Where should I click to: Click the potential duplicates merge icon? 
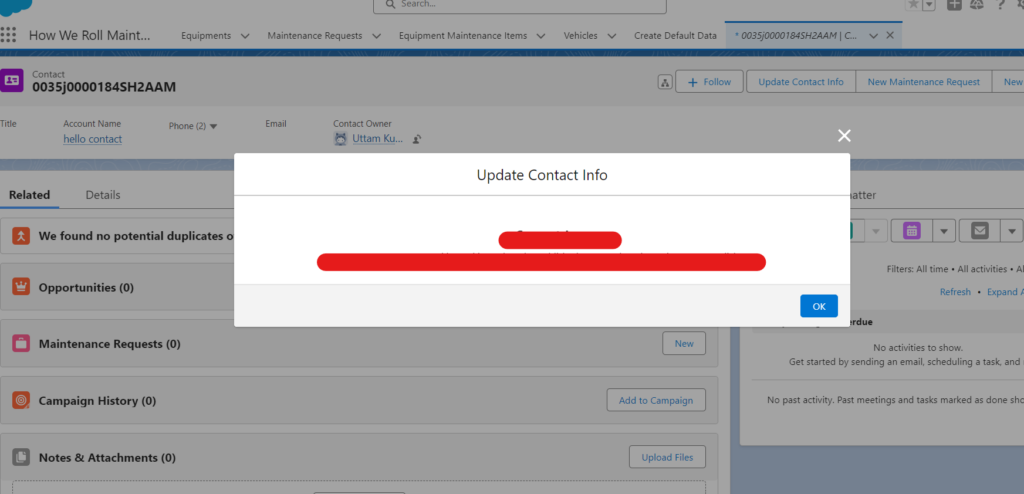(21, 236)
